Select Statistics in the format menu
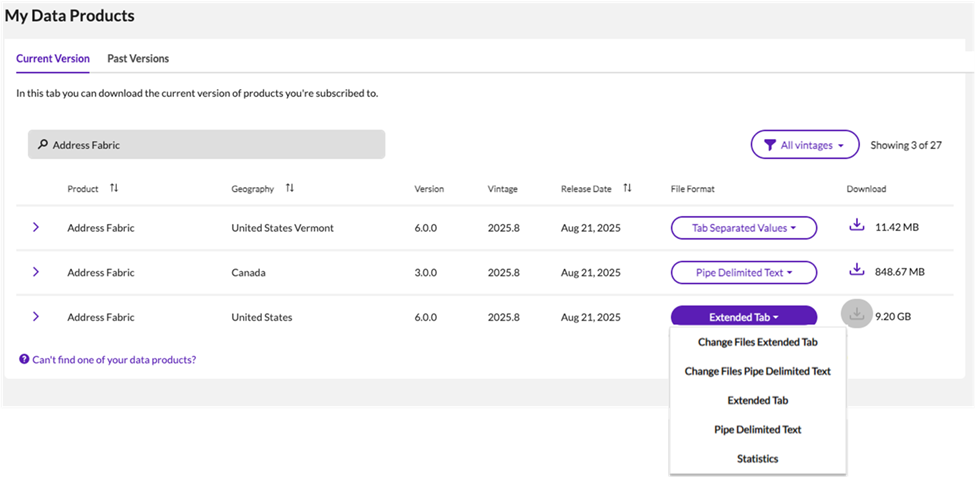Viewport: 975px width, 478px height. 757,459
